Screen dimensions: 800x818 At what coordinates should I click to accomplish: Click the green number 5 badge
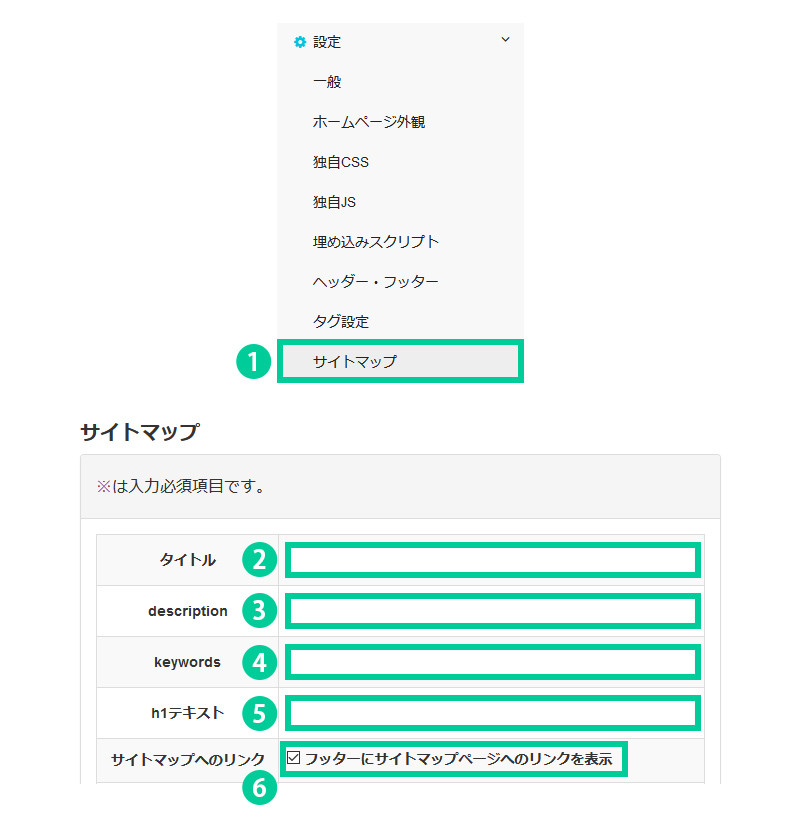[259, 713]
